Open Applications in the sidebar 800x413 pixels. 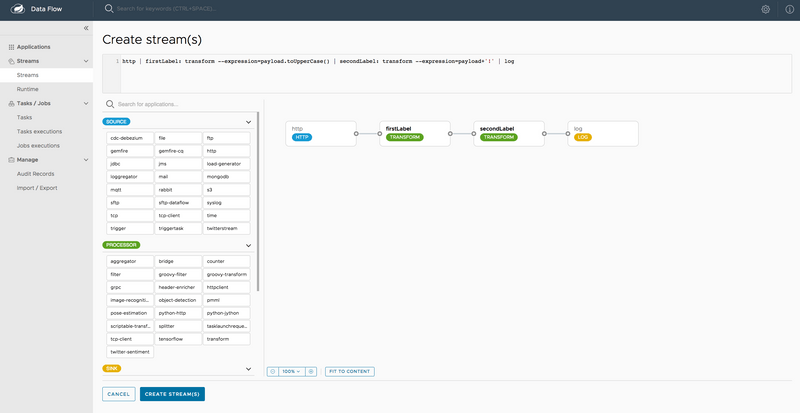(x=33, y=46)
